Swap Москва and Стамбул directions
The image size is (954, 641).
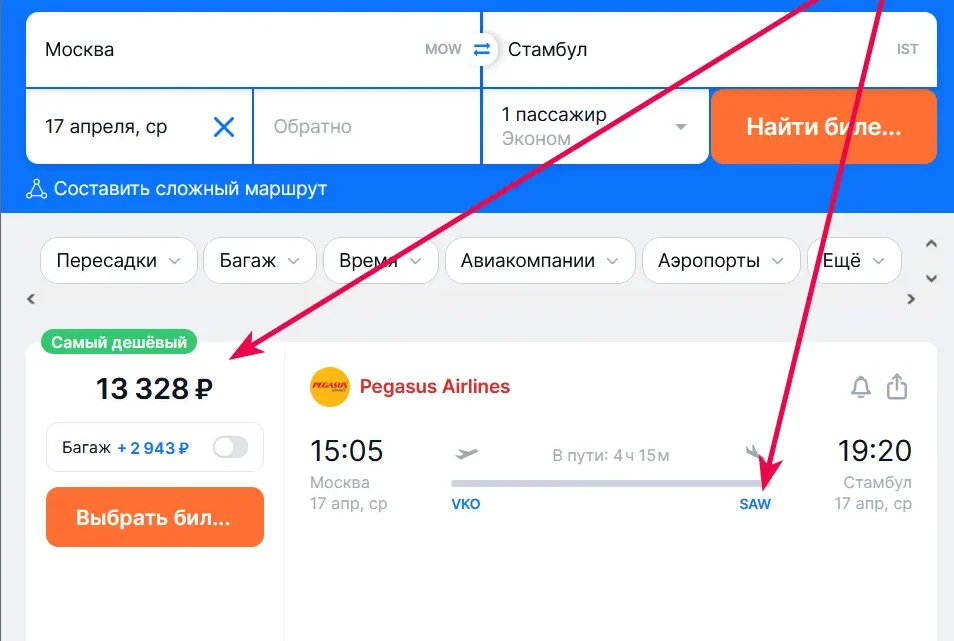483,48
